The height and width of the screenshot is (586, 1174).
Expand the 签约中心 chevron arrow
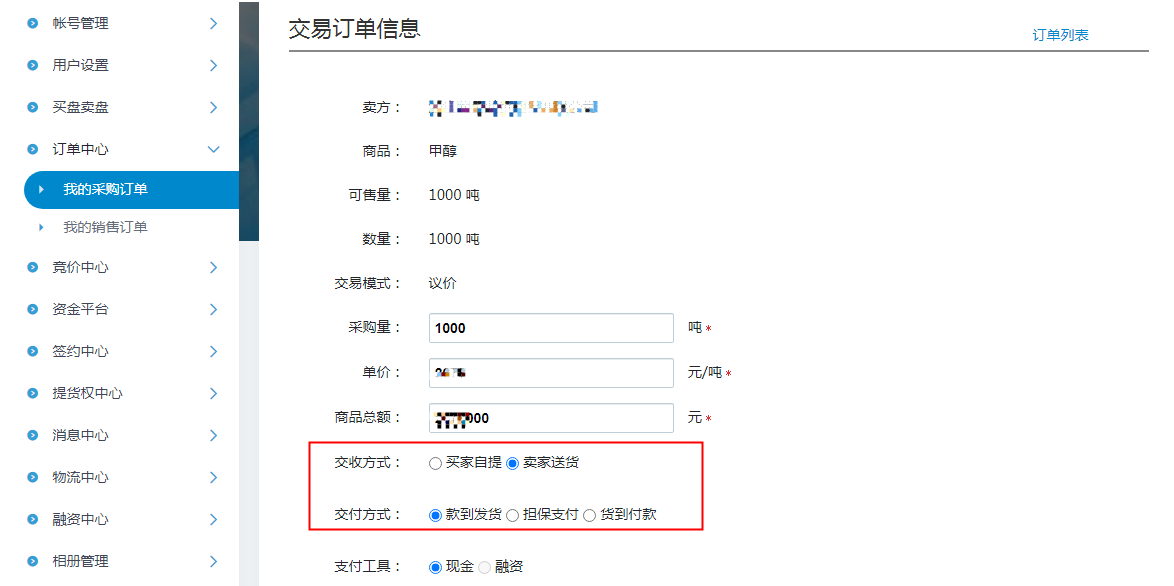point(213,351)
